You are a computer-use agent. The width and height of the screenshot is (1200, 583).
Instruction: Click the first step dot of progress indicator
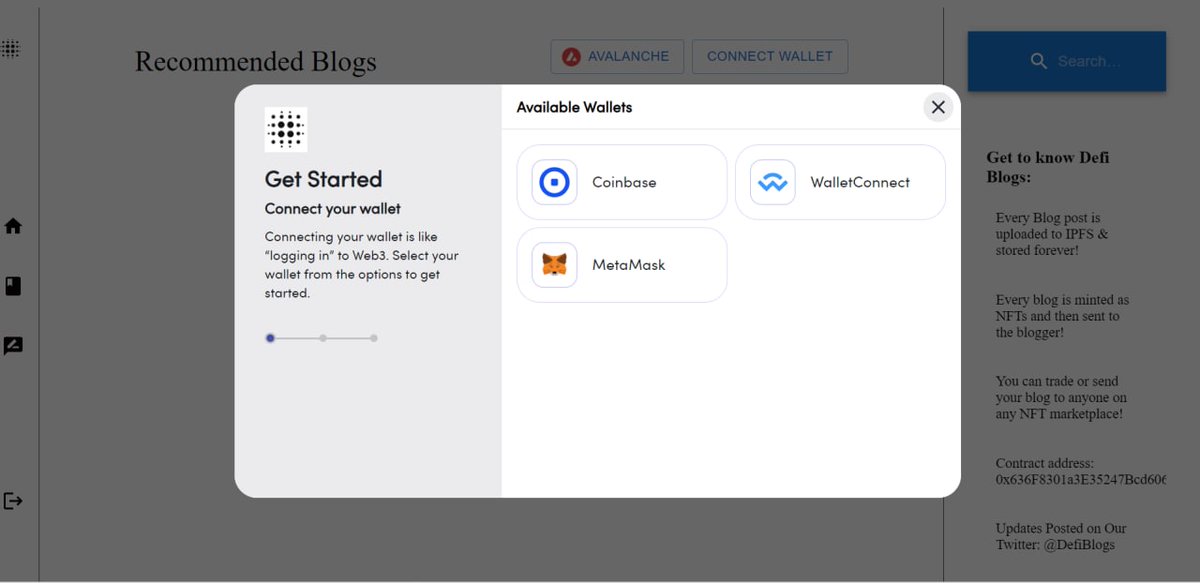tap(270, 338)
